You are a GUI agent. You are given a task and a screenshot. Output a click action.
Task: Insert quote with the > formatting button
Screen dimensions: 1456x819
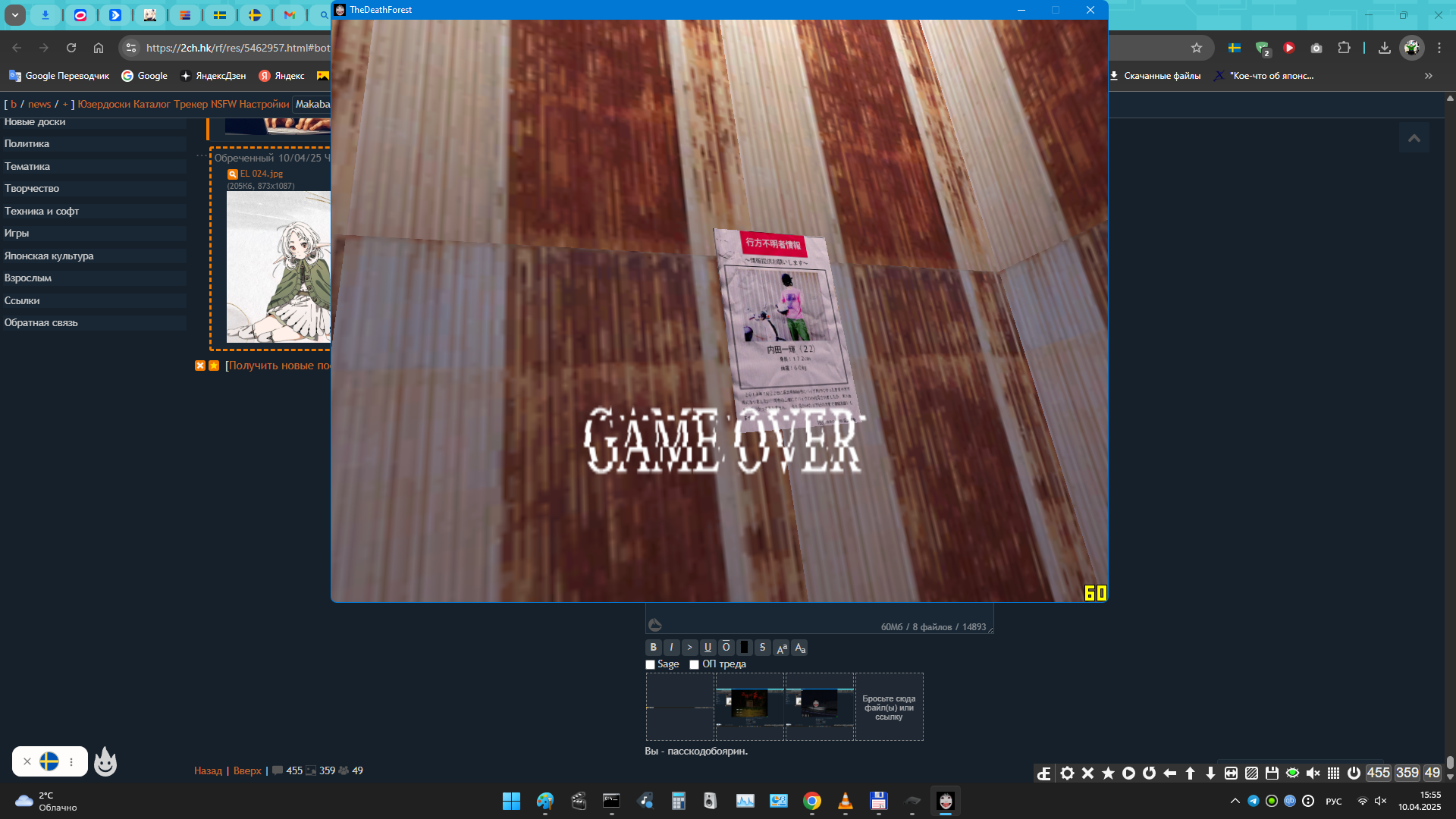[689, 648]
